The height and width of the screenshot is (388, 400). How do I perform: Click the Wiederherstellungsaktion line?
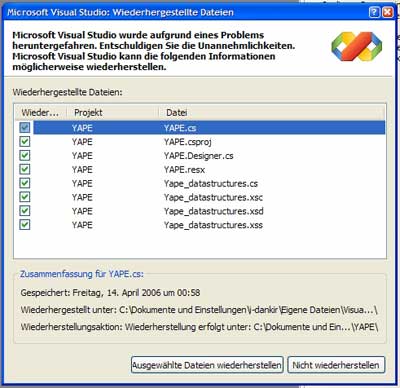point(199,327)
